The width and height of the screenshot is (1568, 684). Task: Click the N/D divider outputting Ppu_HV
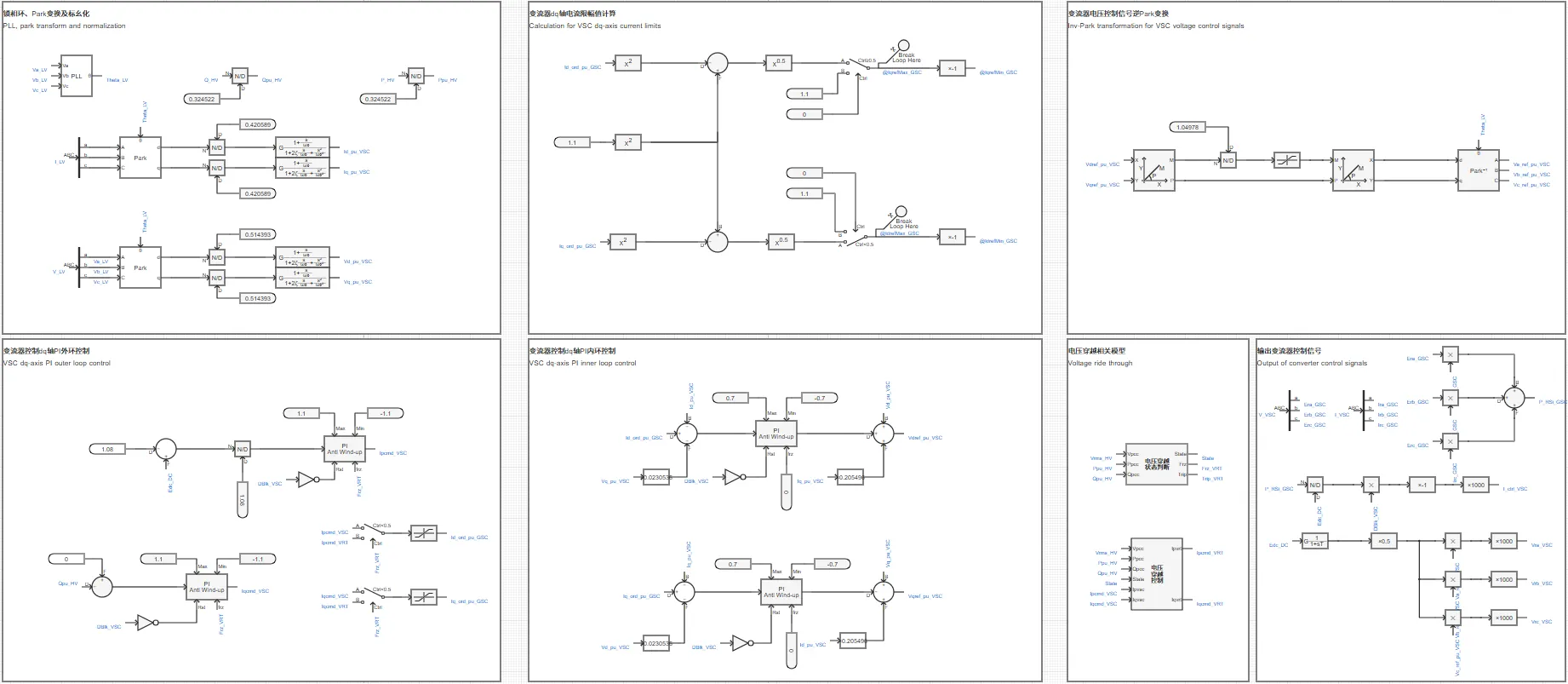415,77
